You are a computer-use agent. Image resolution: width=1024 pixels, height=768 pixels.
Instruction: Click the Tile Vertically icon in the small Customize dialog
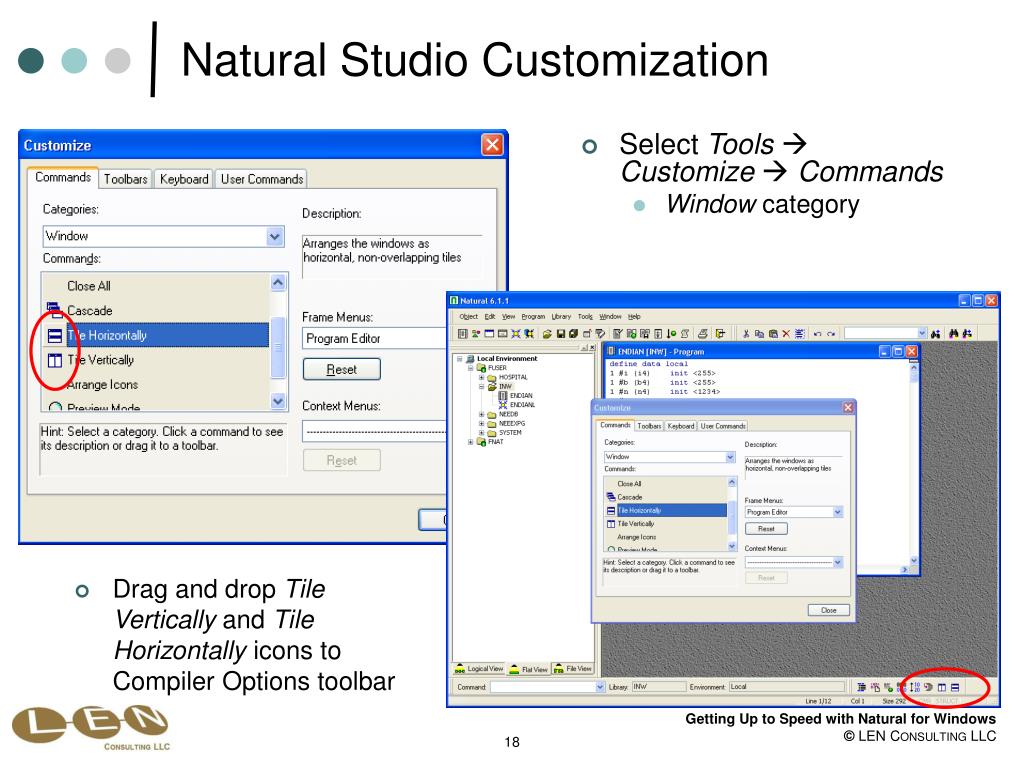tap(611, 524)
